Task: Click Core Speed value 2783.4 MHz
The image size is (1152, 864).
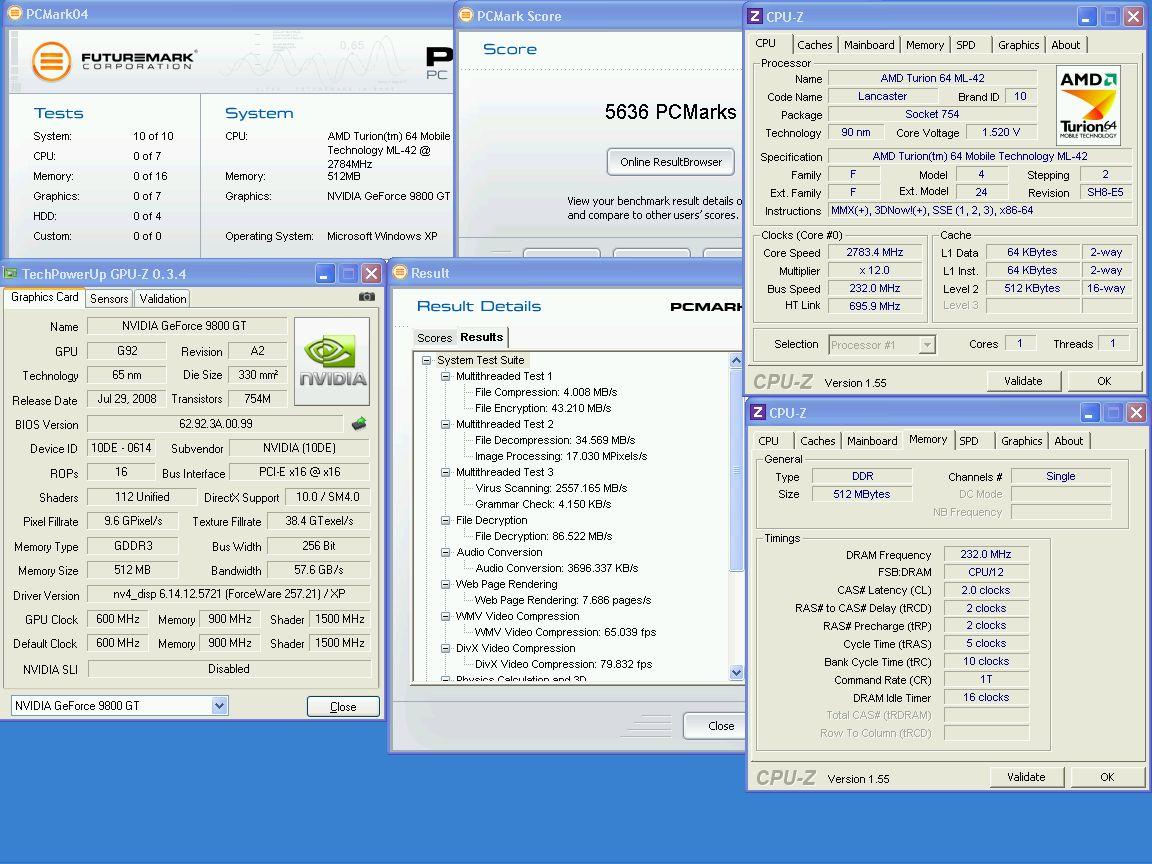Action: (x=874, y=252)
